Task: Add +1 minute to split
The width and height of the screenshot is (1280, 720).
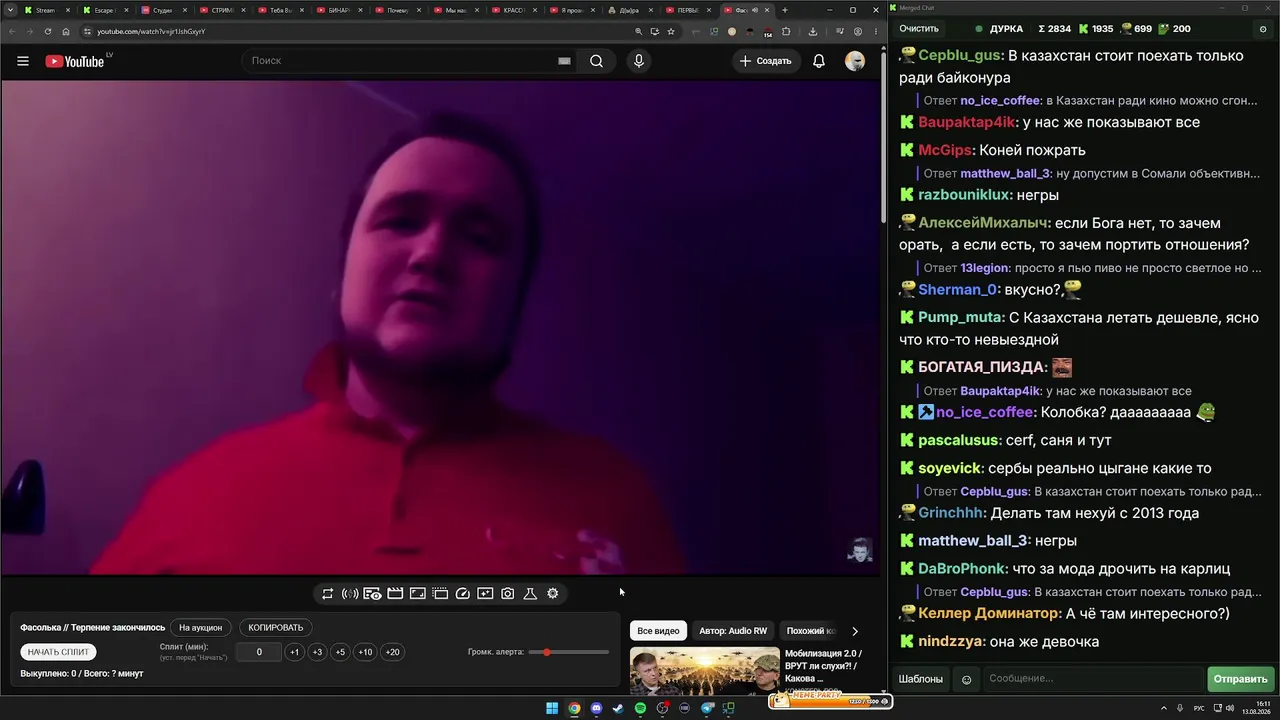Action: click(x=294, y=652)
